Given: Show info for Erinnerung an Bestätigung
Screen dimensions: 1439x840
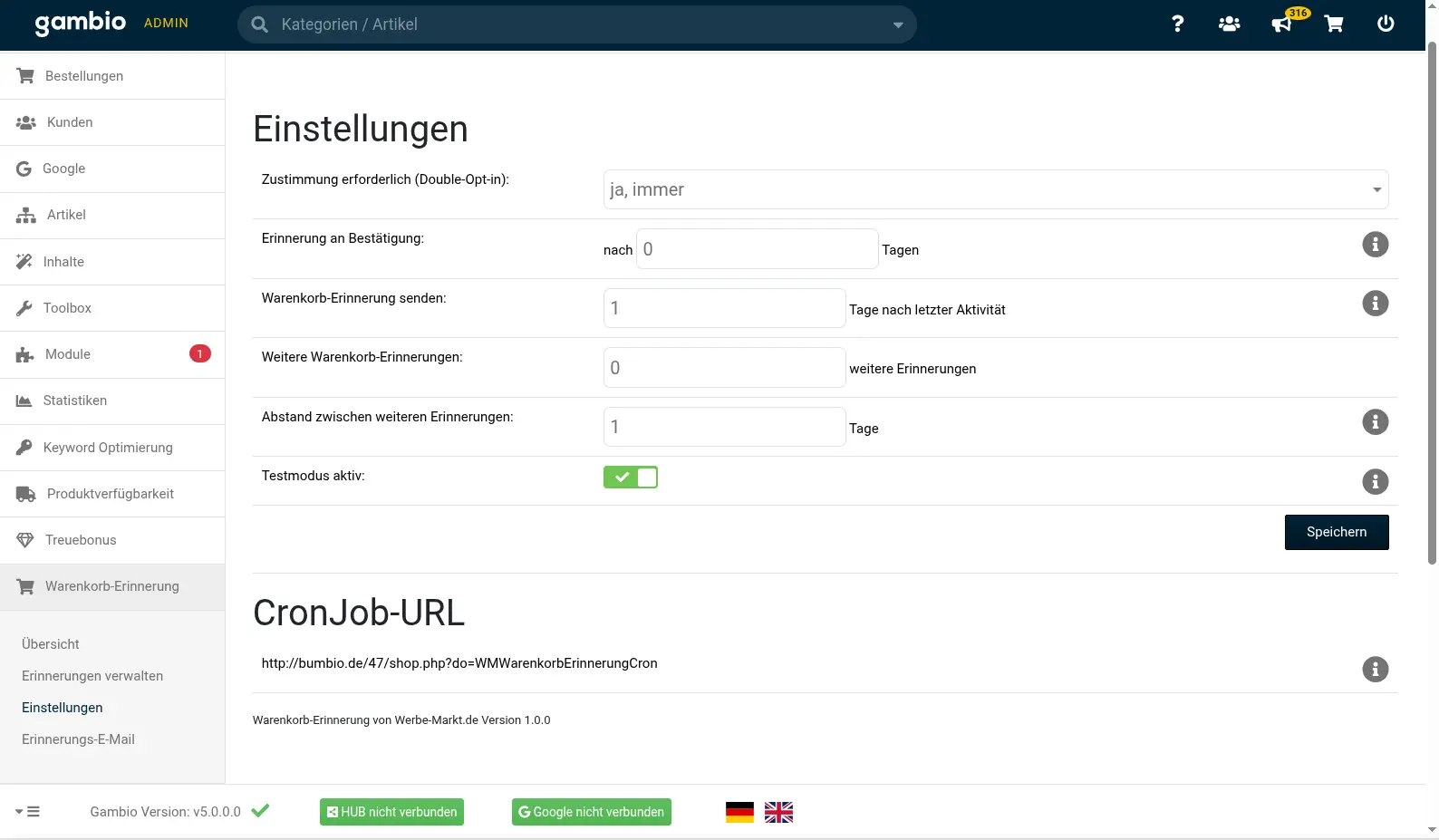Looking at the screenshot, I should [1375, 245].
